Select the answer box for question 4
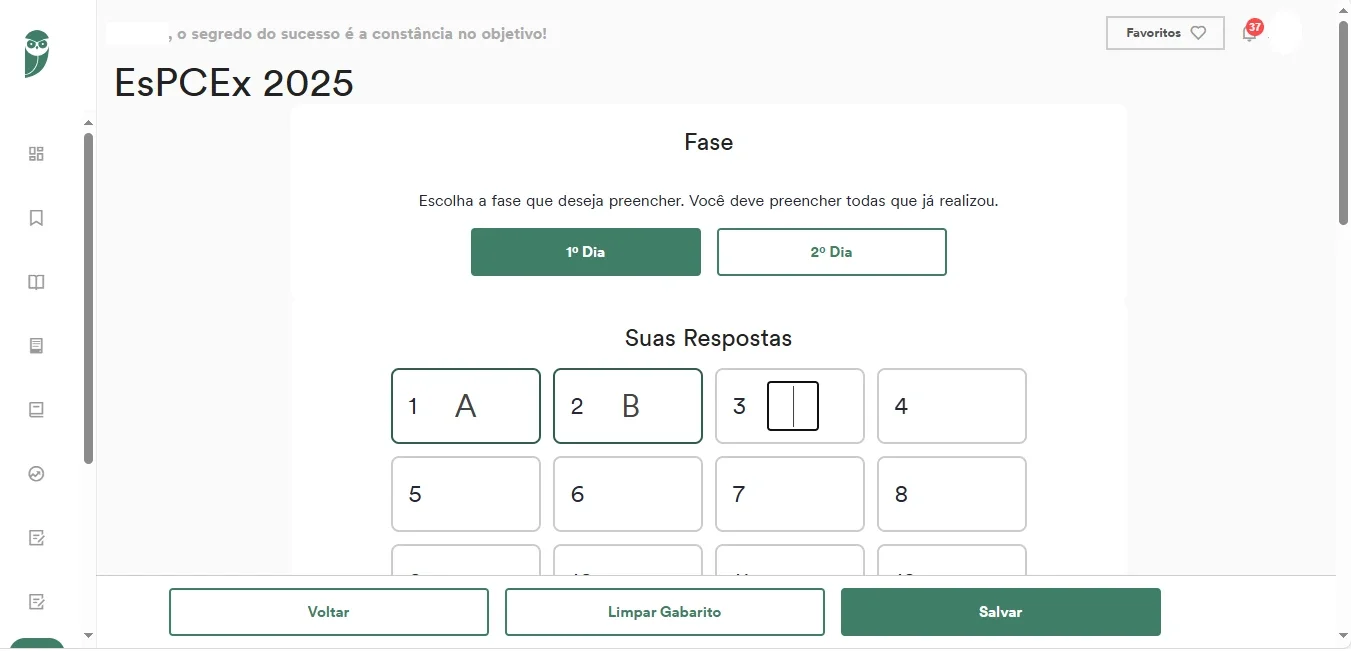The width and height of the screenshot is (1351, 651). coord(951,406)
